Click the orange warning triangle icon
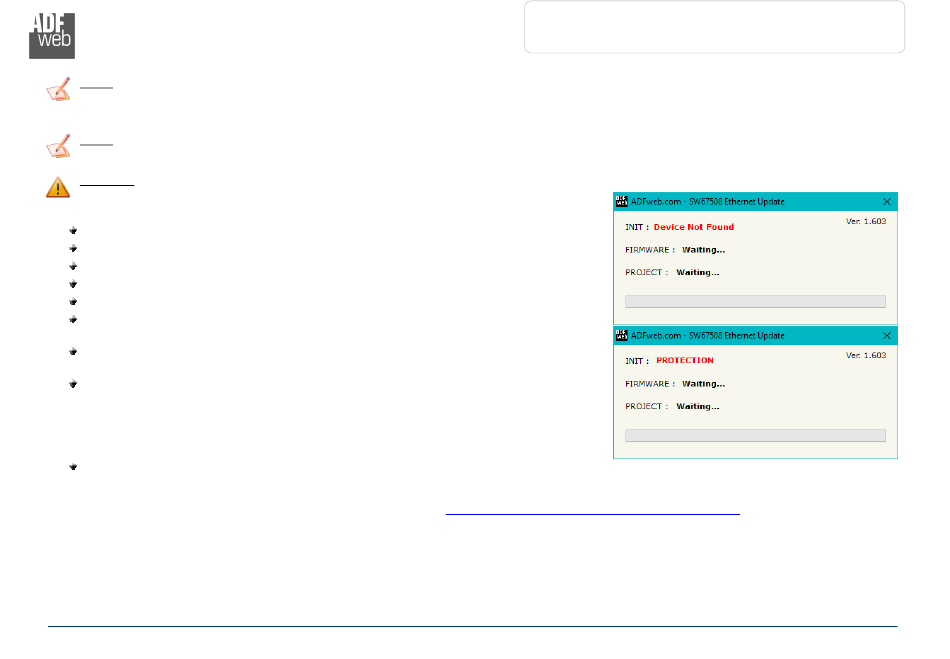This screenshot has height=659, width=950. [58, 187]
